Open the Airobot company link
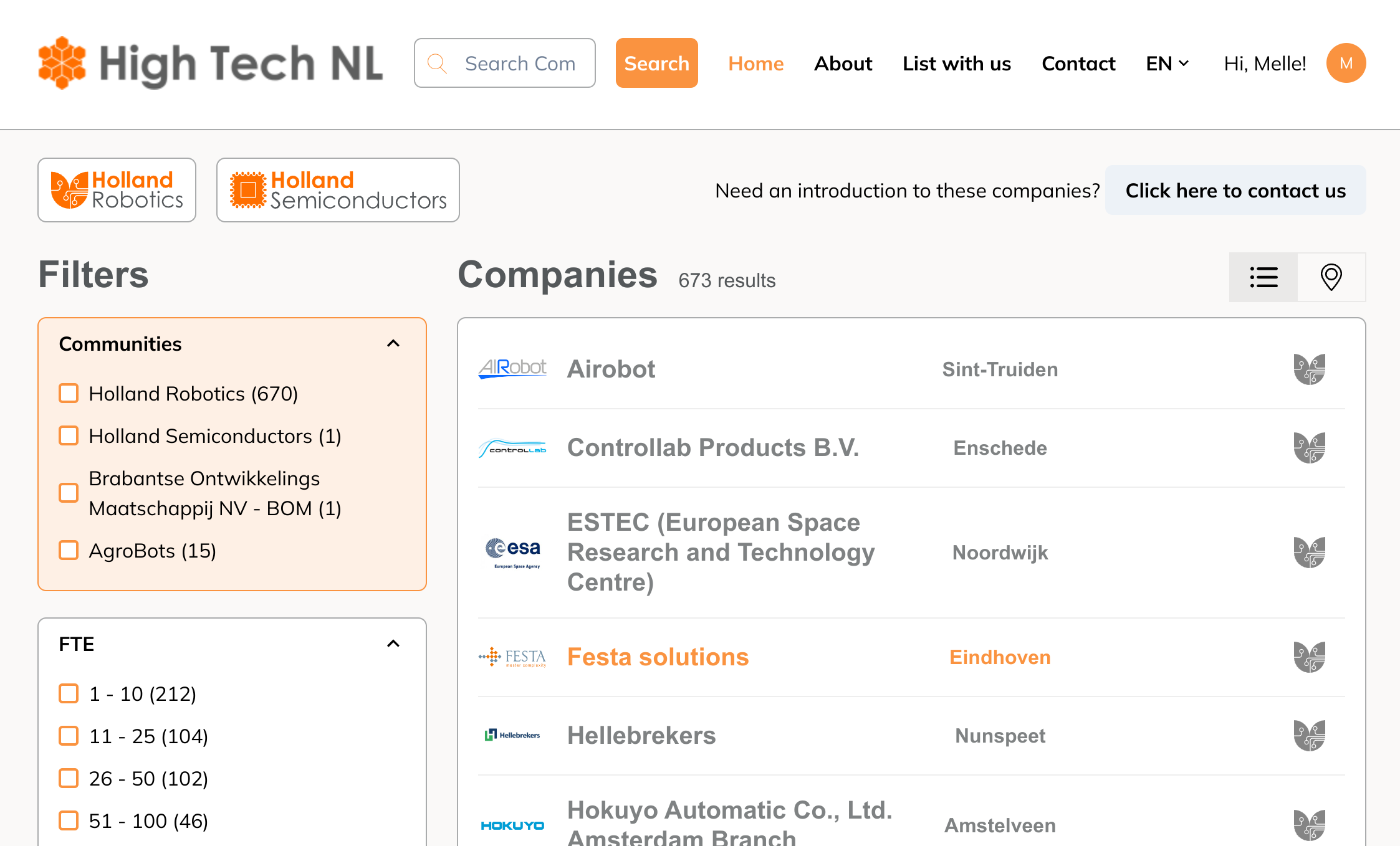Image resolution: width=1400 pixels, height=846 pixels. (x=611, y=369)
